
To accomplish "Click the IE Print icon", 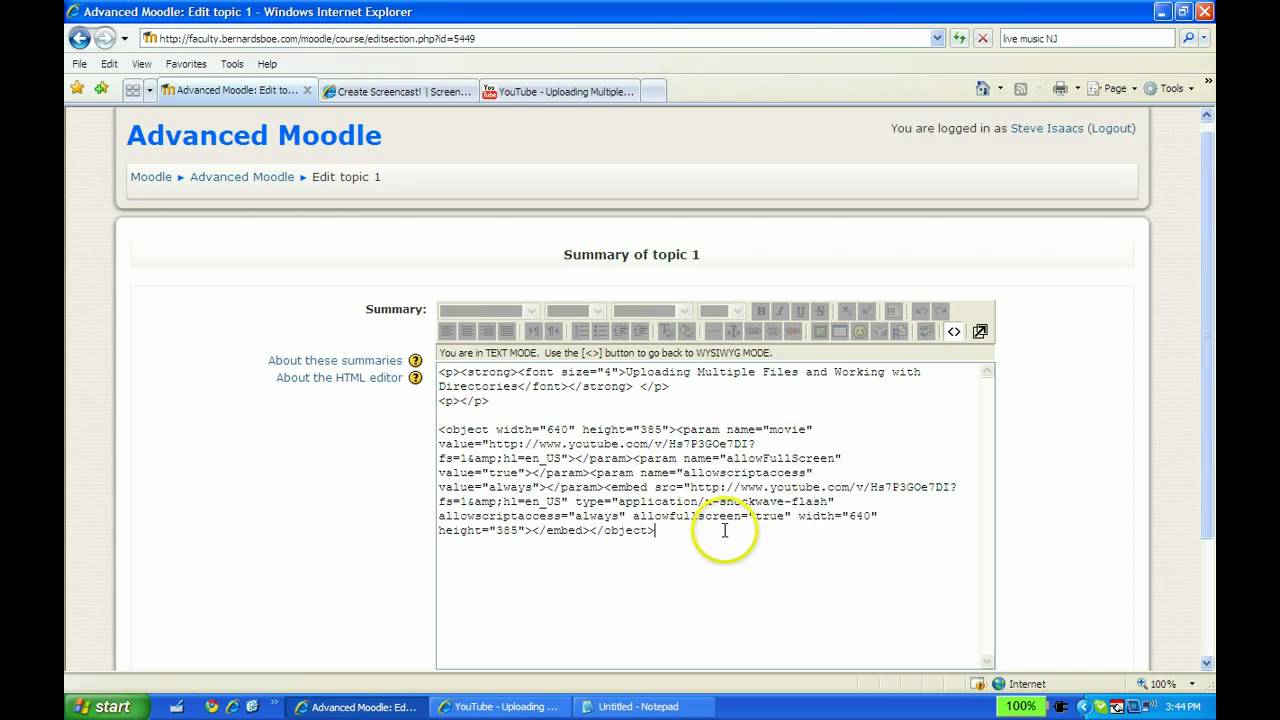I will coord(1060,88).
